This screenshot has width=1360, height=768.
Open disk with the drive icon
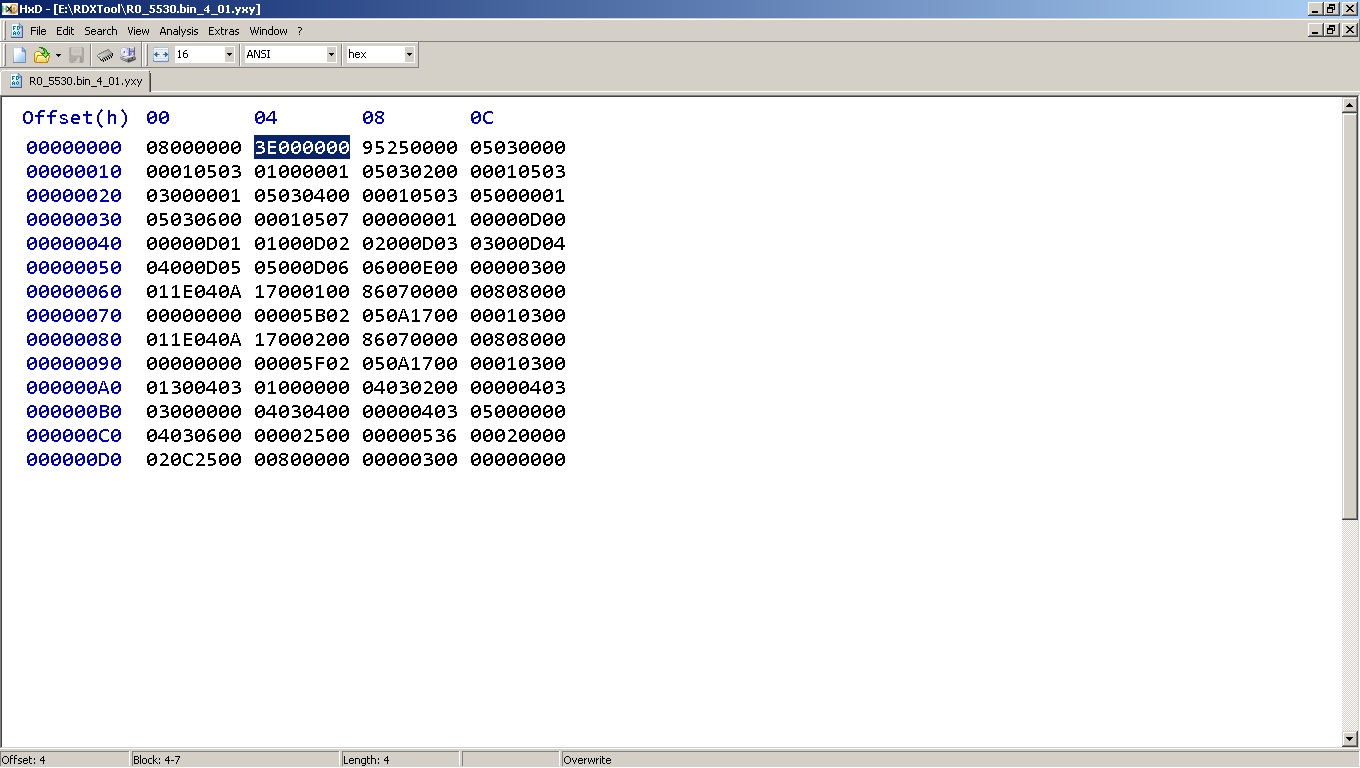(x=128, y=55)
